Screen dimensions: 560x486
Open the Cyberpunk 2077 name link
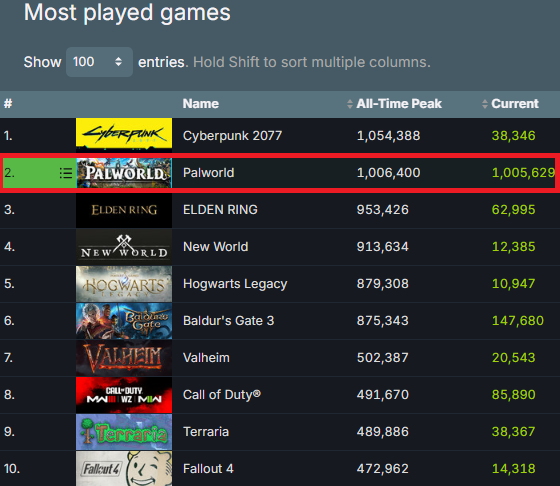[x=232, y=136]
